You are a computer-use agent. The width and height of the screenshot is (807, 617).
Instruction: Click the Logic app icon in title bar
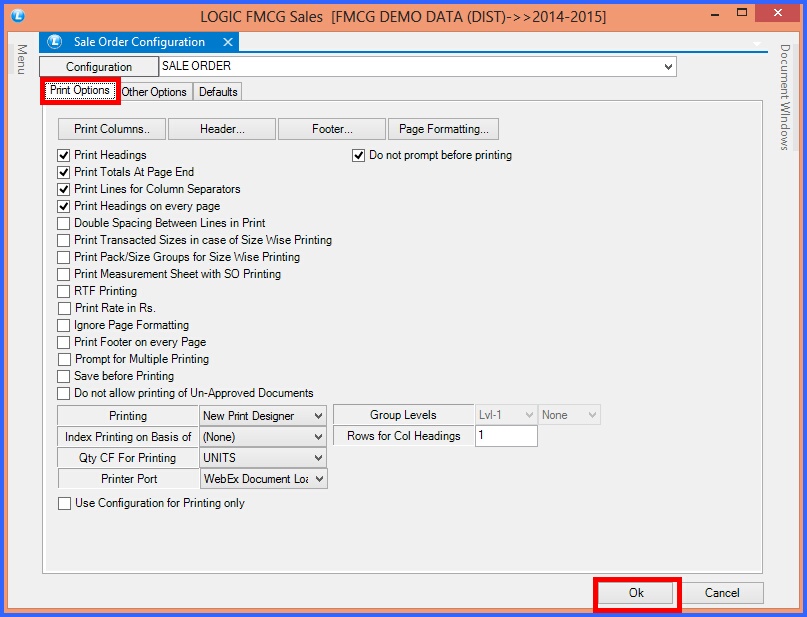[17, 16]
